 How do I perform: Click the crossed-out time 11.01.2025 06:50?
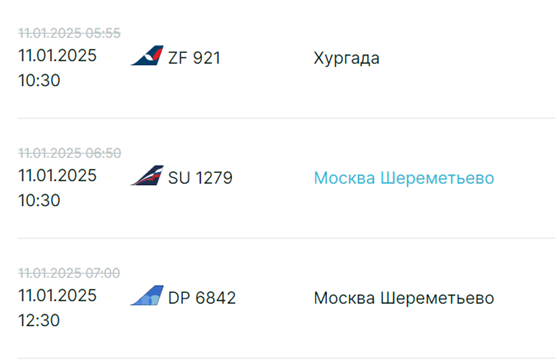click(x=70, y=153)
